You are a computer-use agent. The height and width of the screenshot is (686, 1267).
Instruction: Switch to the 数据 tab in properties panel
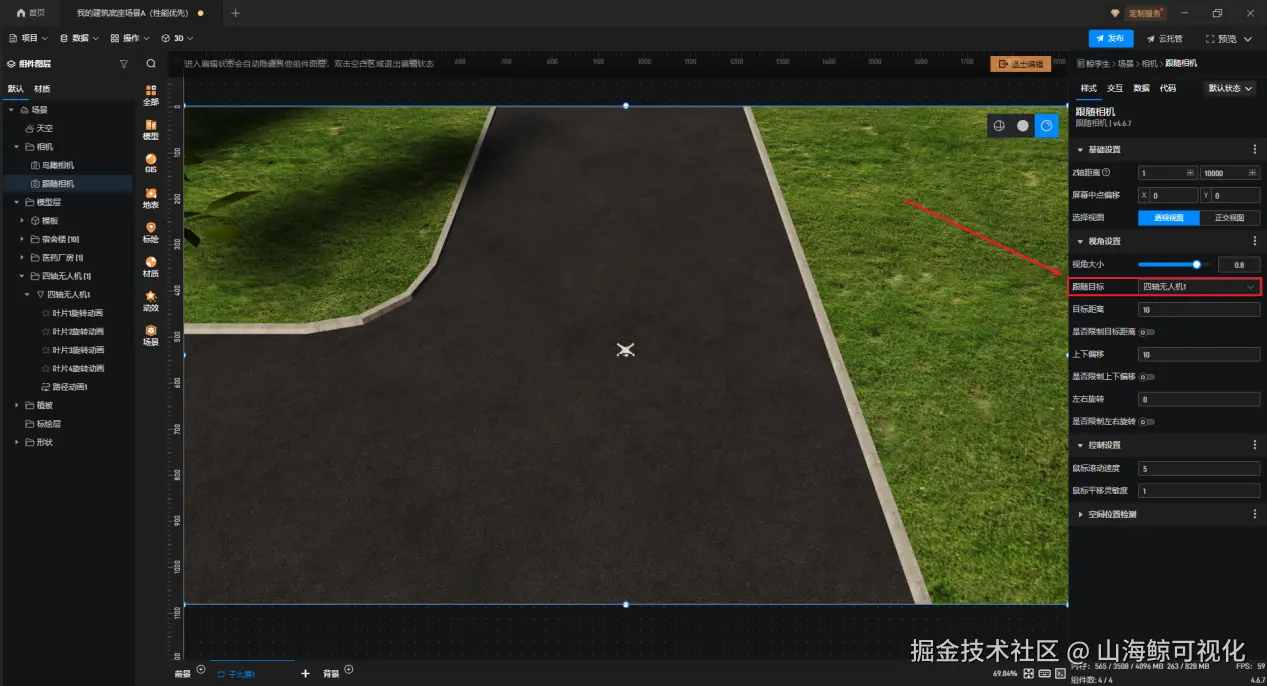tap(1141, 88)
